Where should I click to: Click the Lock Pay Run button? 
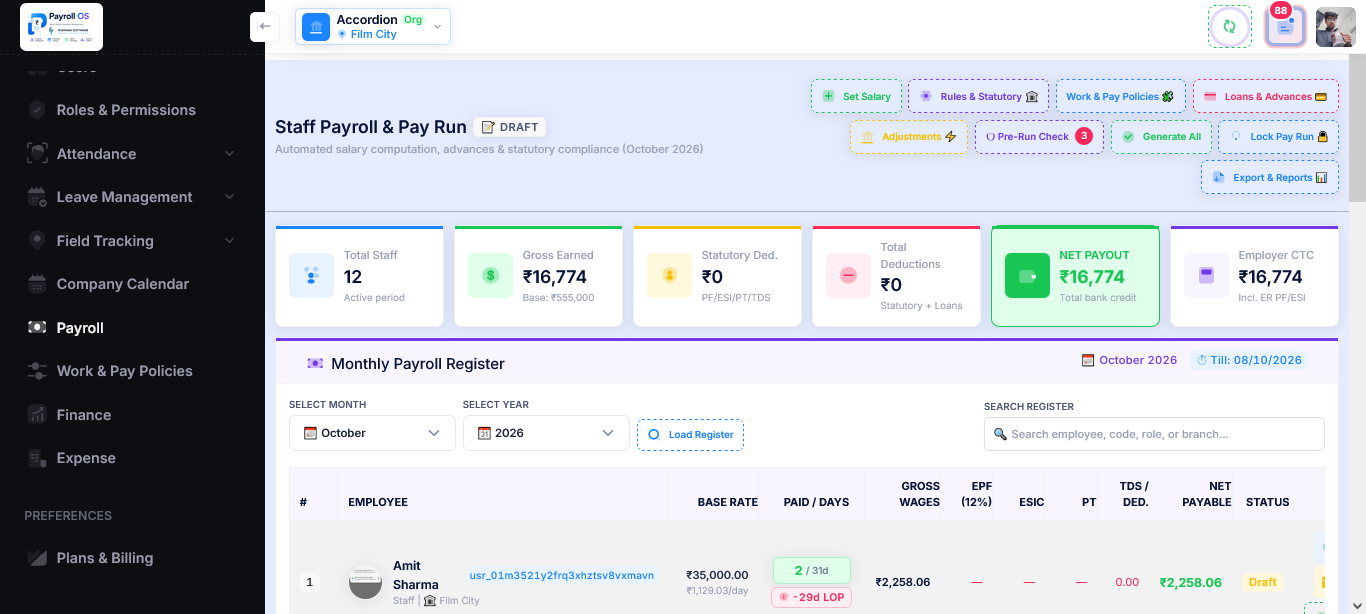pyautogui.click(x=1279, y=137)
